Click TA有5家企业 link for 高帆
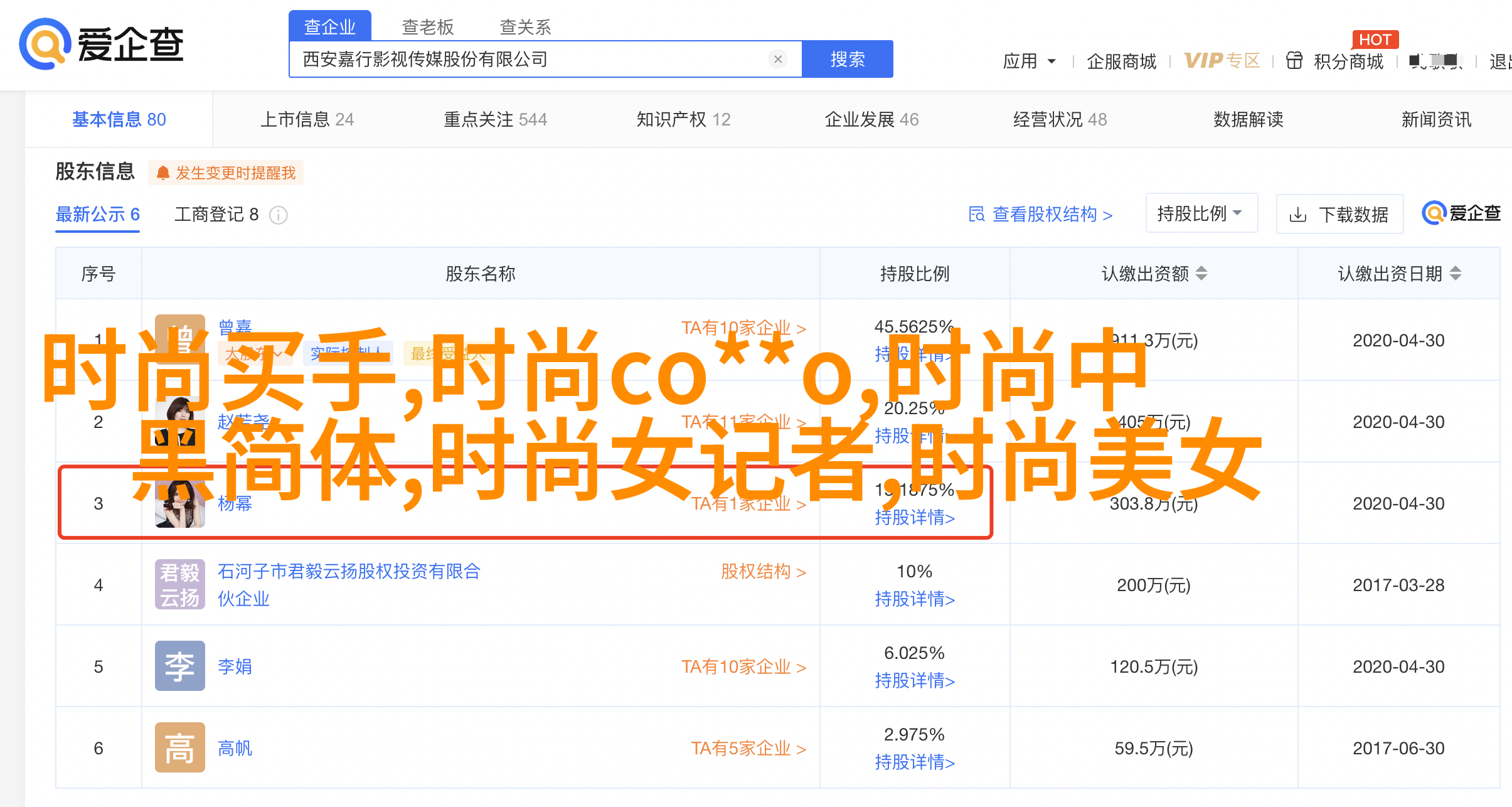This screenshot has width=1512, height=807. pyautogui.click(x=749, y=748)
